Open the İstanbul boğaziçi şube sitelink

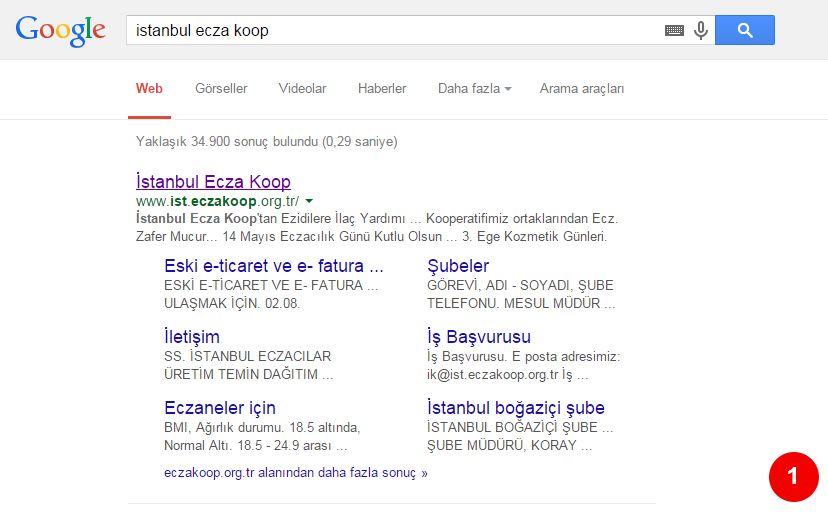click(516, 408)
